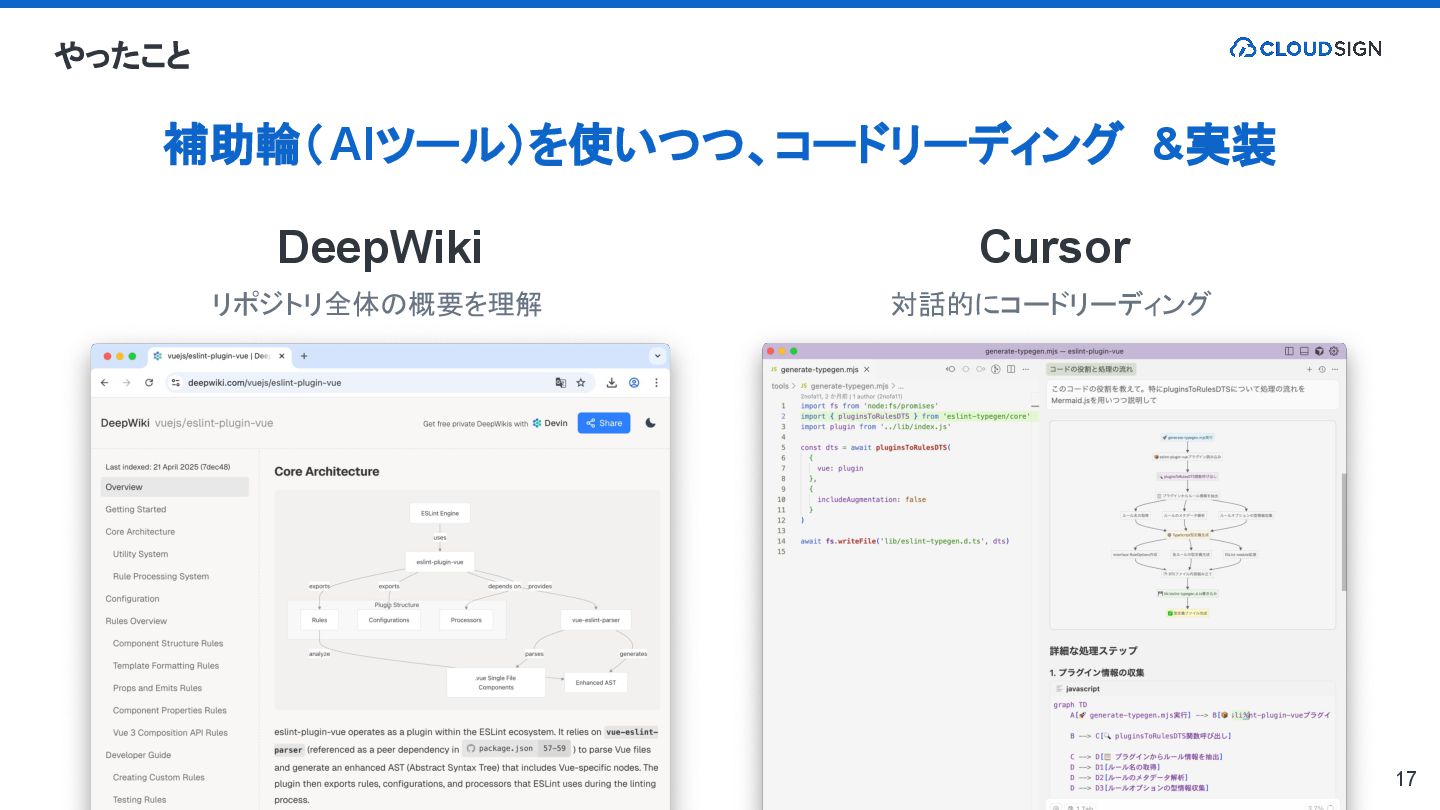Click the 詳細な処理ステップ heading
1440x810 pixels.
(x=1093, y=651)
